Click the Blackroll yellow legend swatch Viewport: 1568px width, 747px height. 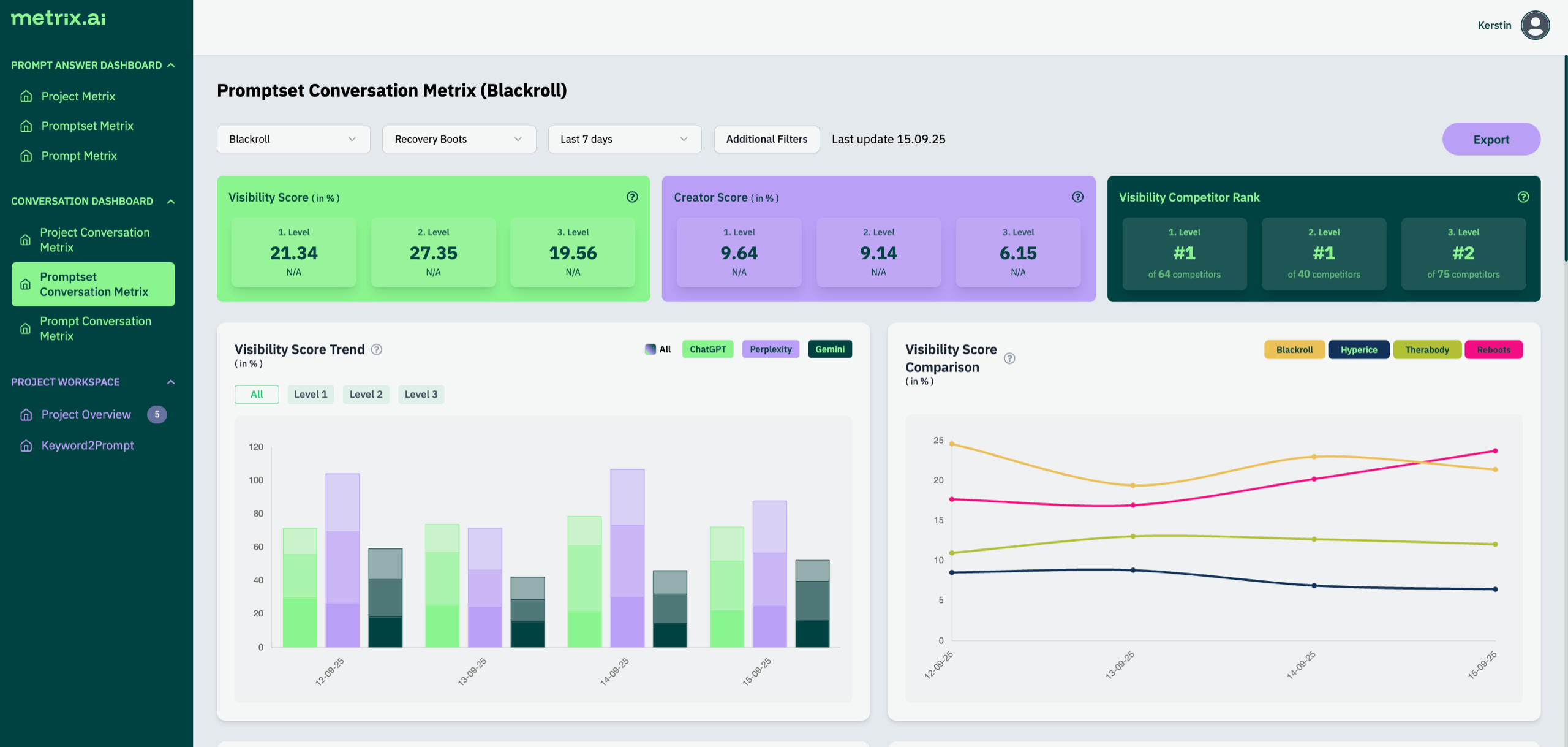1294,350
